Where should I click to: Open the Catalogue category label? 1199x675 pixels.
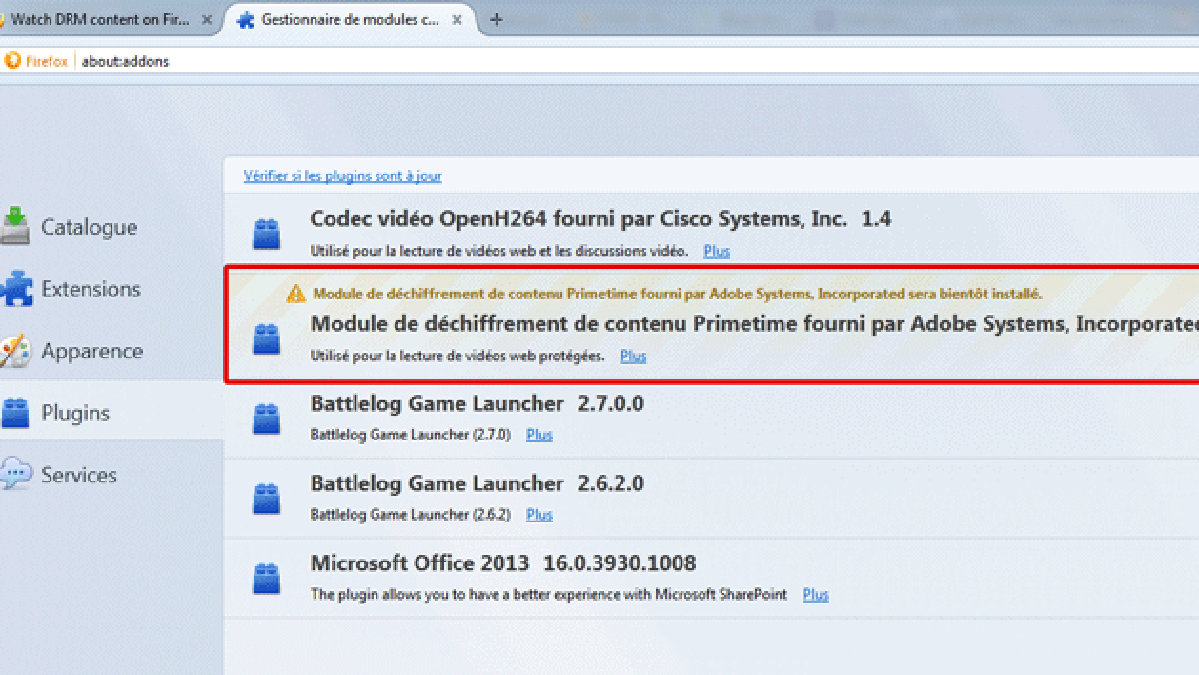pos(89,227)
